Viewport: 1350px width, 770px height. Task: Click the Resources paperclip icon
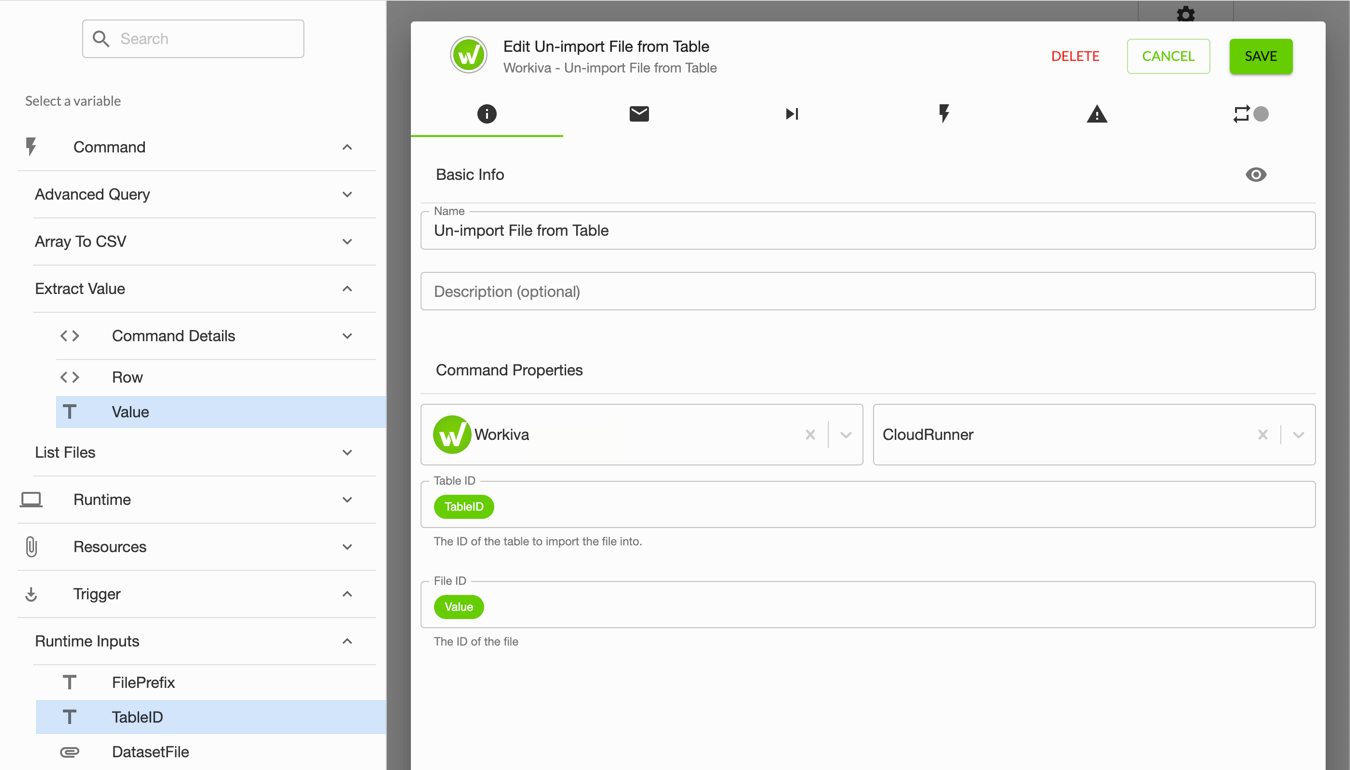tap(31, 547)
